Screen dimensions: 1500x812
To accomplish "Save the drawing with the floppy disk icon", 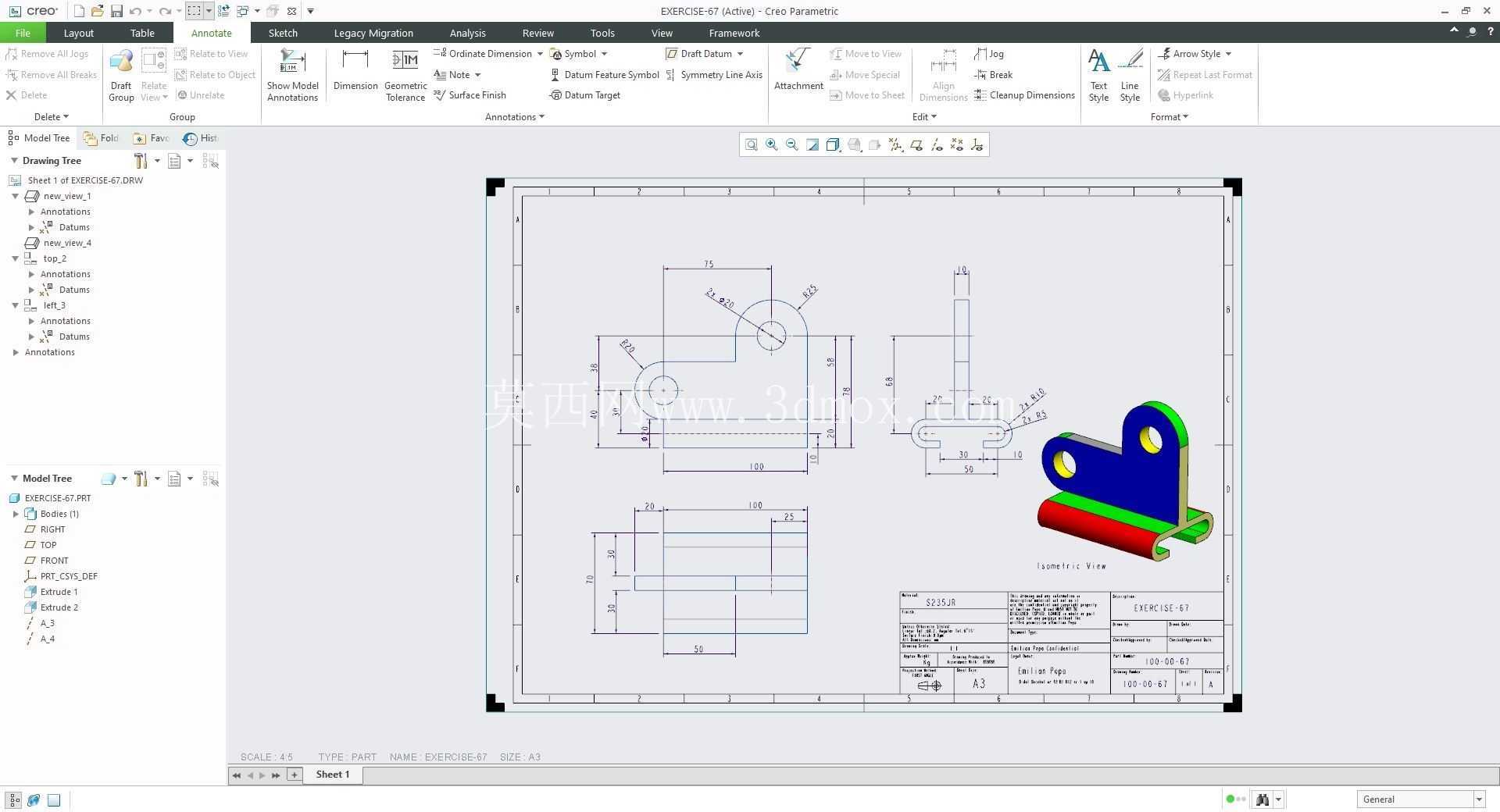I will (x=116, y=11).
